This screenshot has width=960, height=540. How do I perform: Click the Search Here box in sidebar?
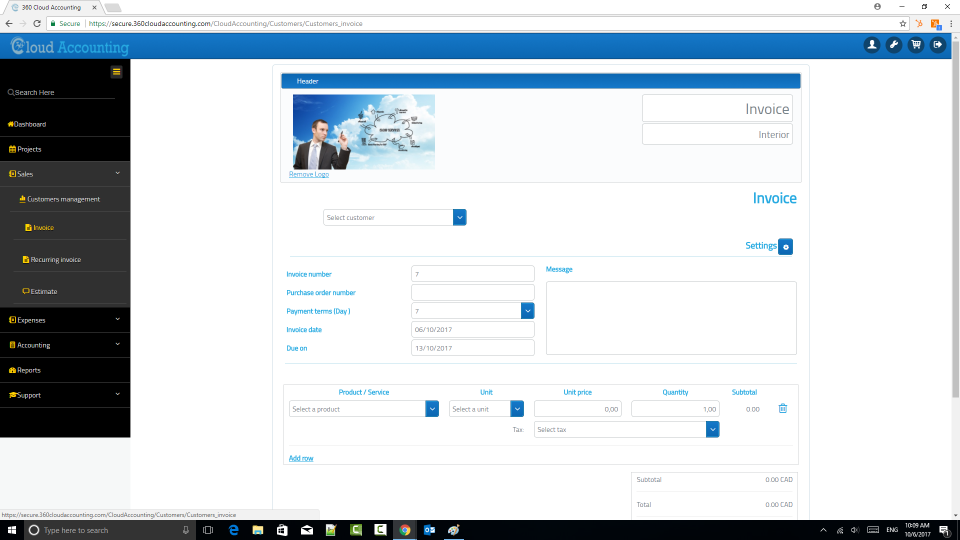(x=64, y=92)
